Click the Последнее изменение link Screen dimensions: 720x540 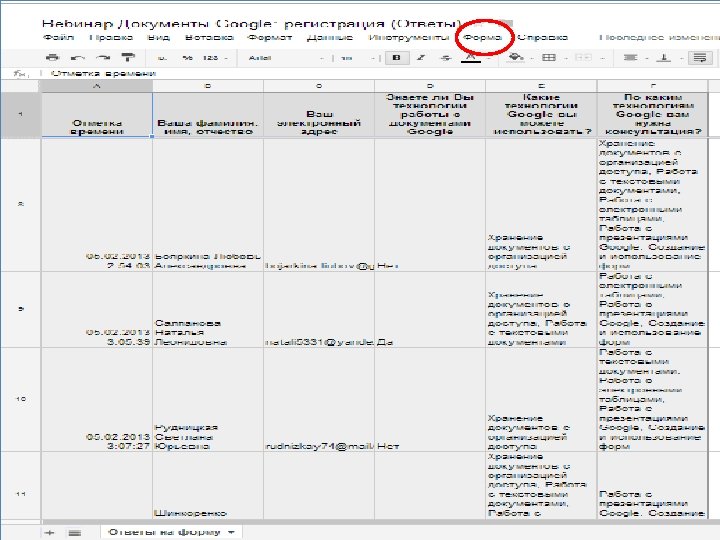pos(659,37)
